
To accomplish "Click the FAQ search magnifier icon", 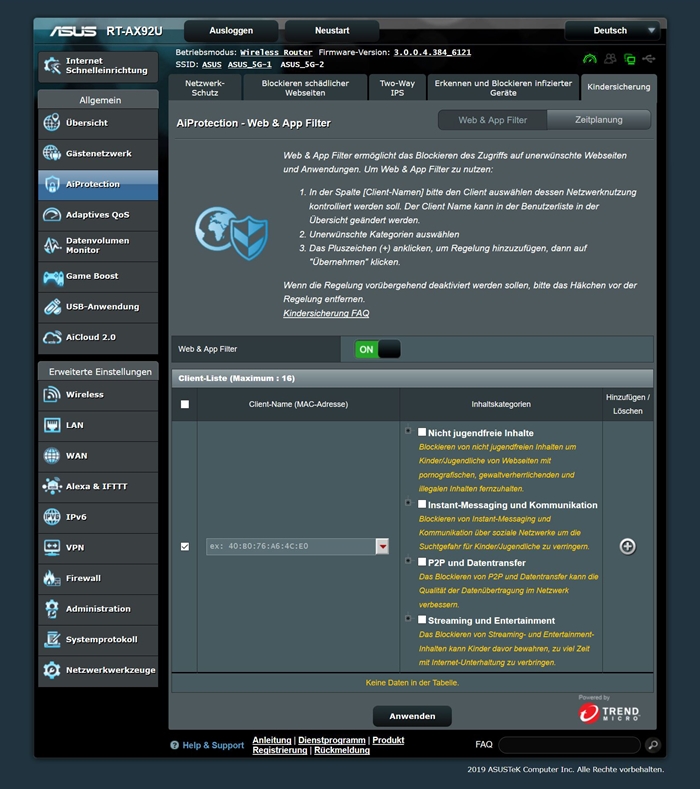I will coord(653,745).
